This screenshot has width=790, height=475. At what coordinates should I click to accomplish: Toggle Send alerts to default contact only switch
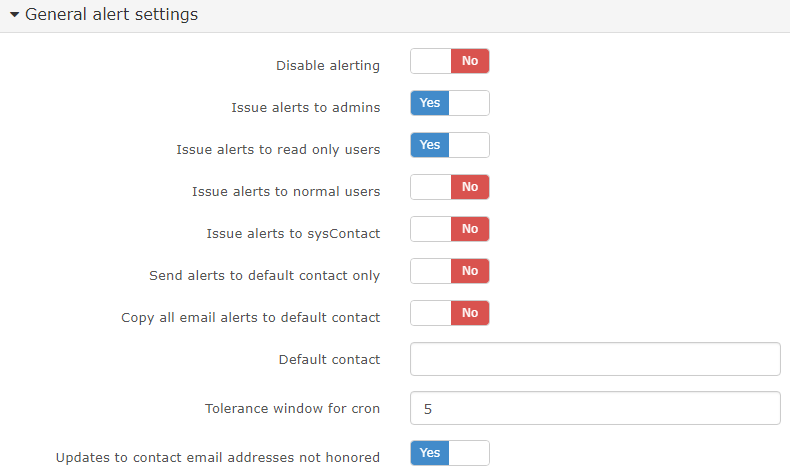coord(449,271)
